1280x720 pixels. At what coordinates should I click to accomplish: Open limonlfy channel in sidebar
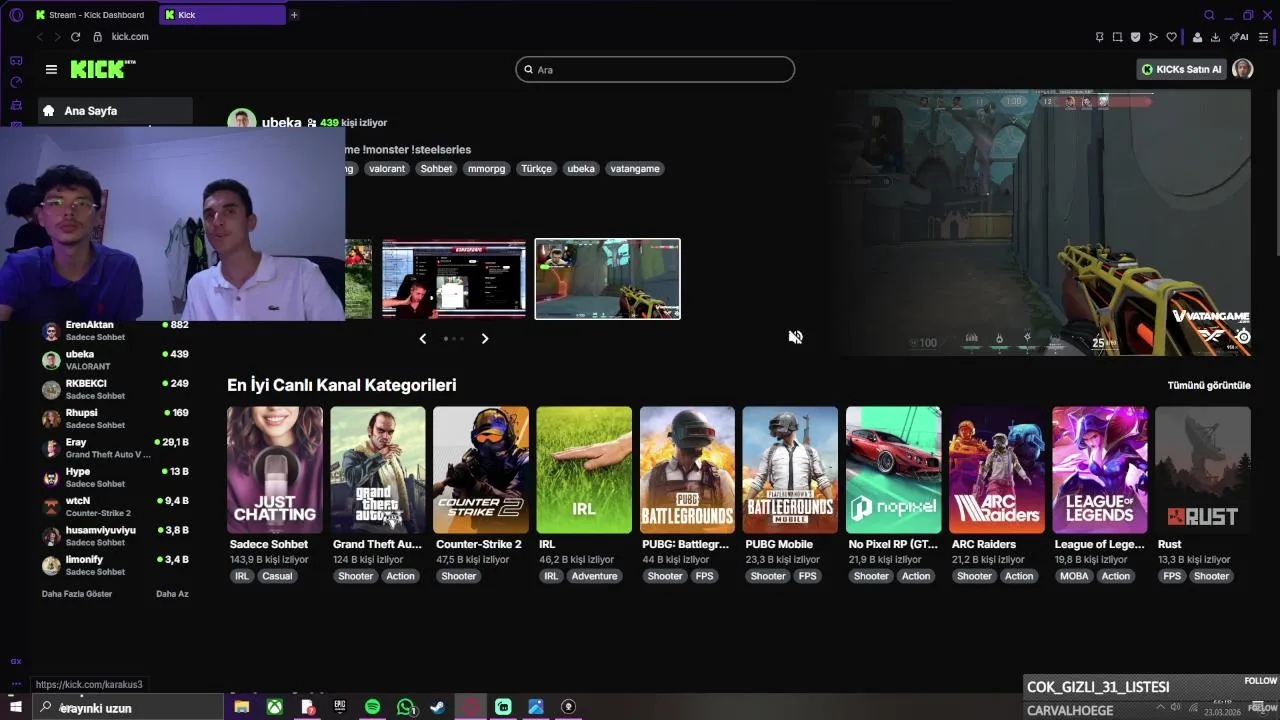coord(115,565)
